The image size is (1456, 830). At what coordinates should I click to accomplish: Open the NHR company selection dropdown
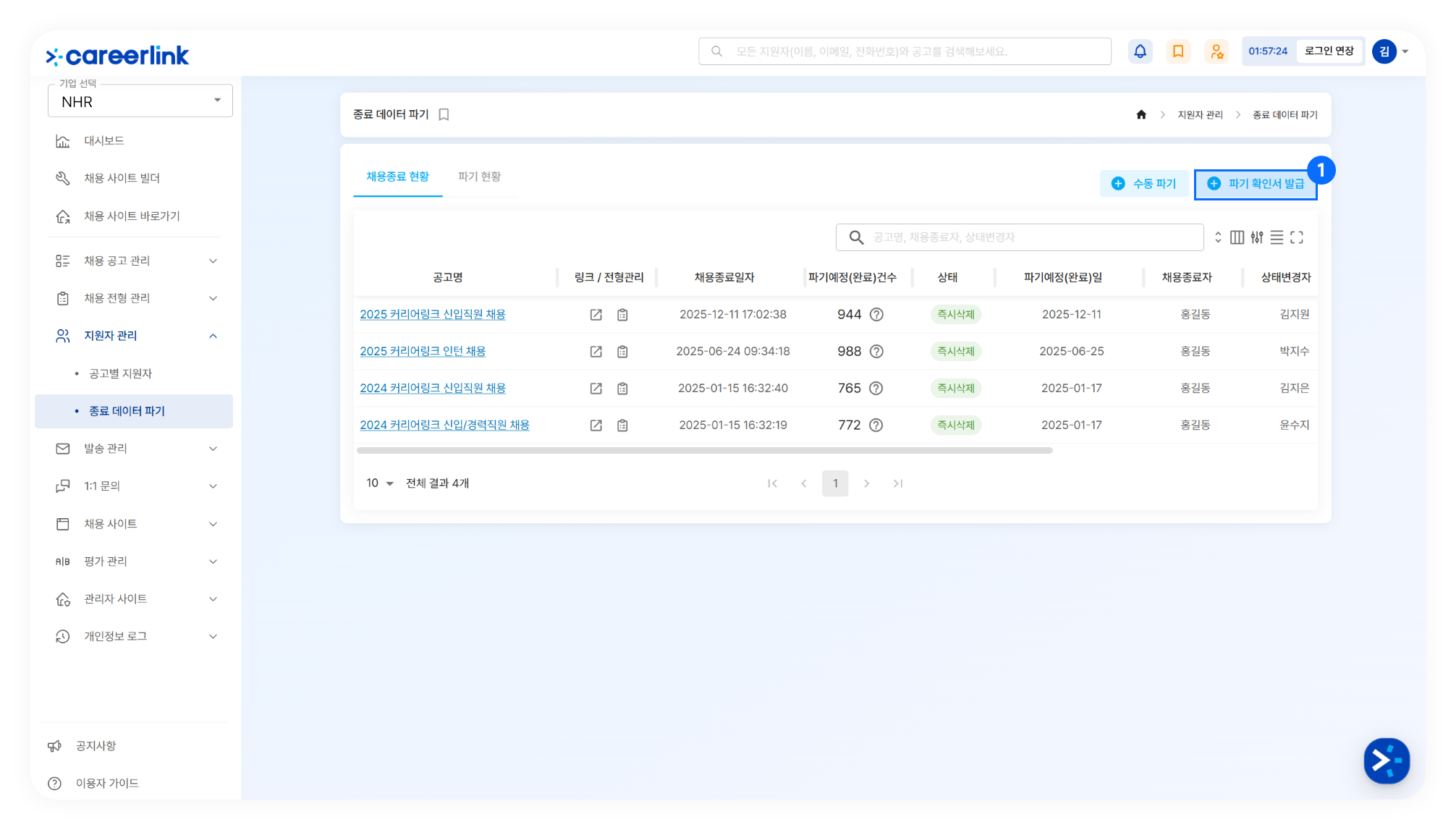click(140, 101)
